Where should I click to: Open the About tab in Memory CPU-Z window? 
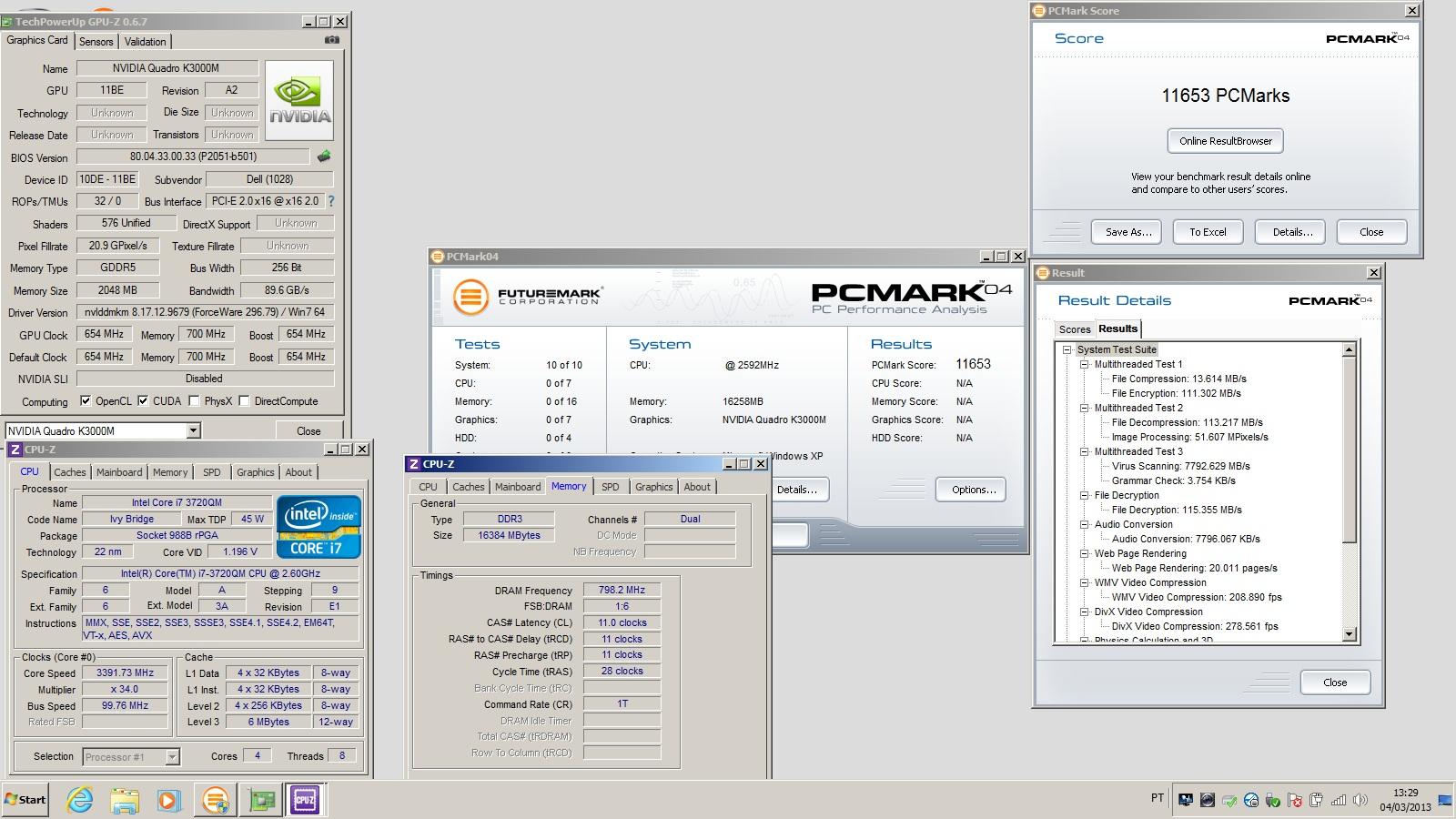(697, 487)
